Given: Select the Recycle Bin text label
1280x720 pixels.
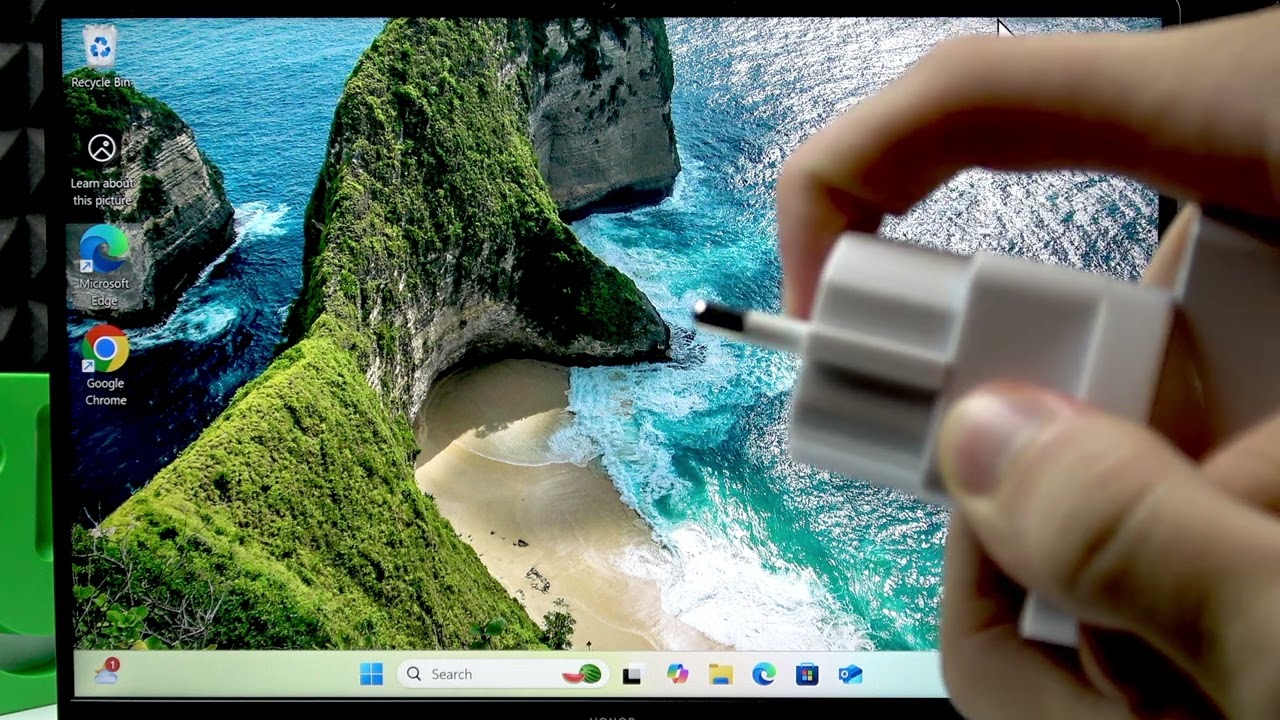Looking at the screenshot, I should pos(101,82).
